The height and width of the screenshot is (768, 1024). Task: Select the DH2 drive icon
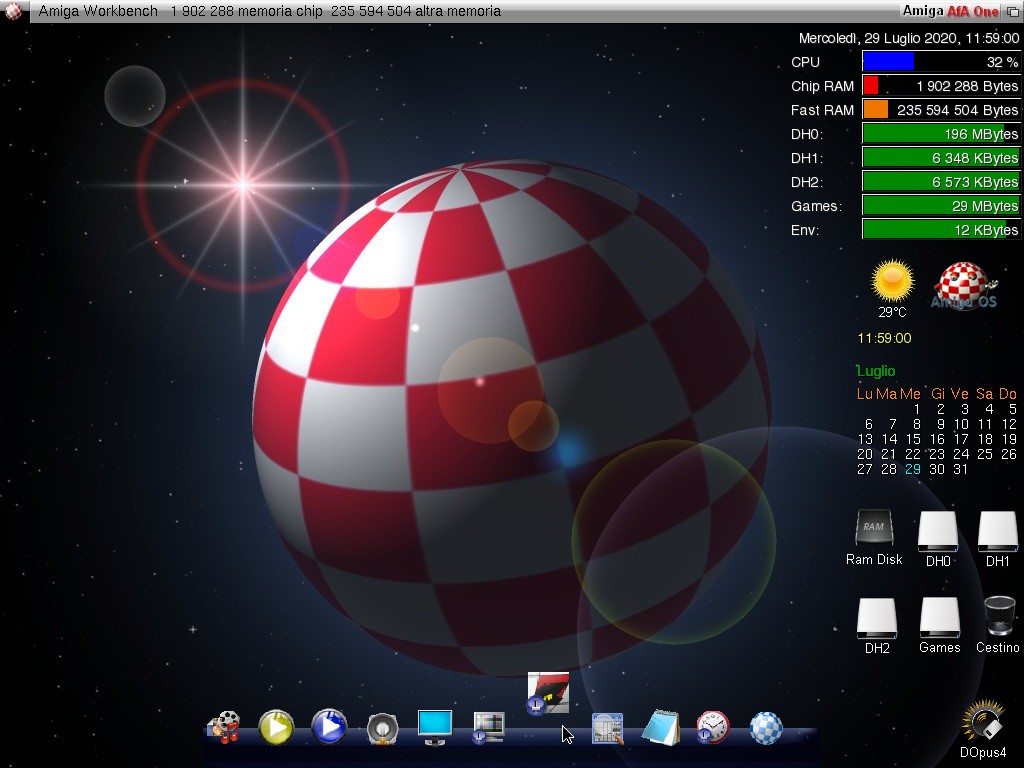pyautogui.click(x=877, y=618)
